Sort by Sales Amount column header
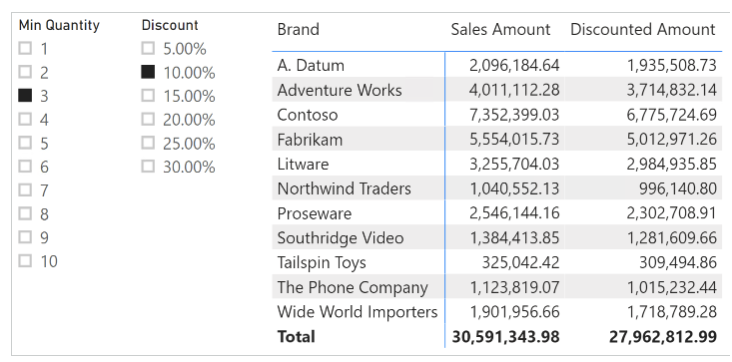The image size is (732, 362). [x=500, y=29]
